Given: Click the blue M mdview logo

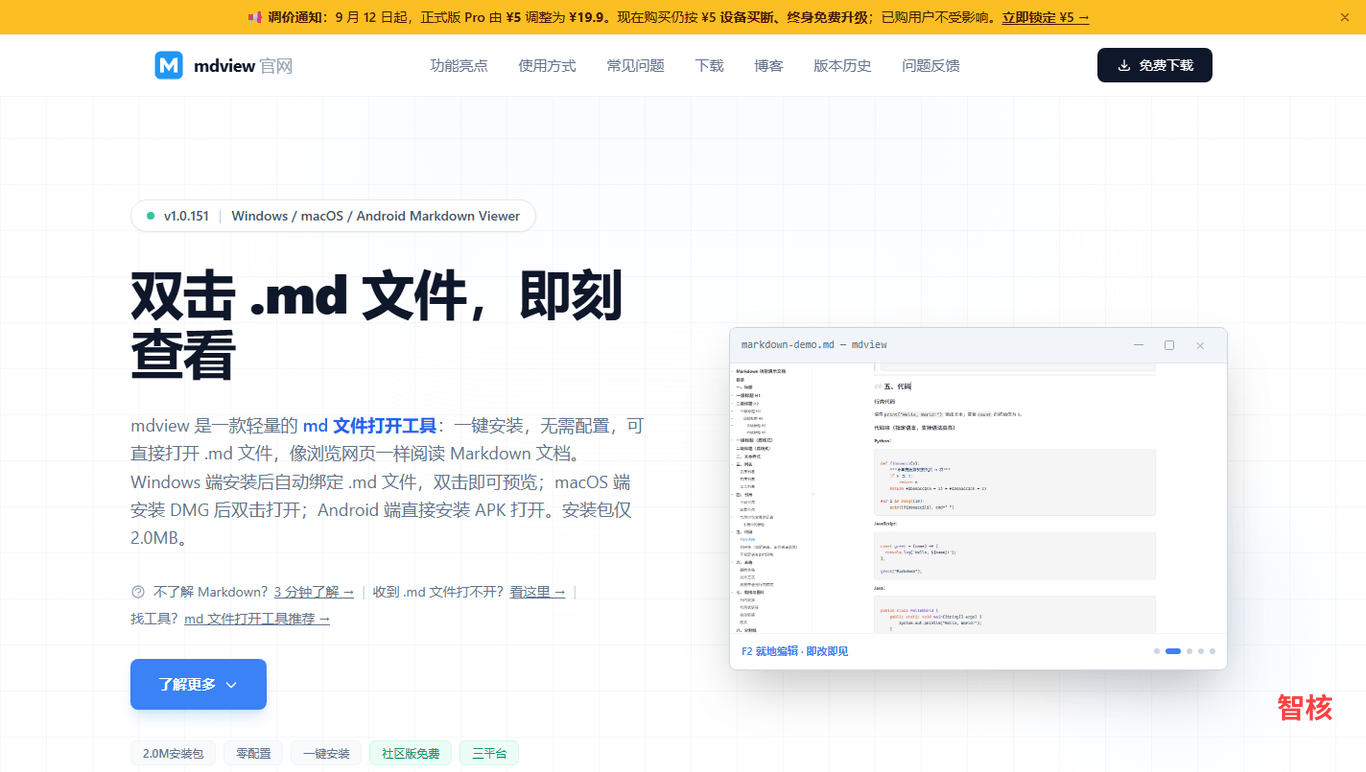Looking at the screenshot, I should pyautogui.click(x=169, y=66).
